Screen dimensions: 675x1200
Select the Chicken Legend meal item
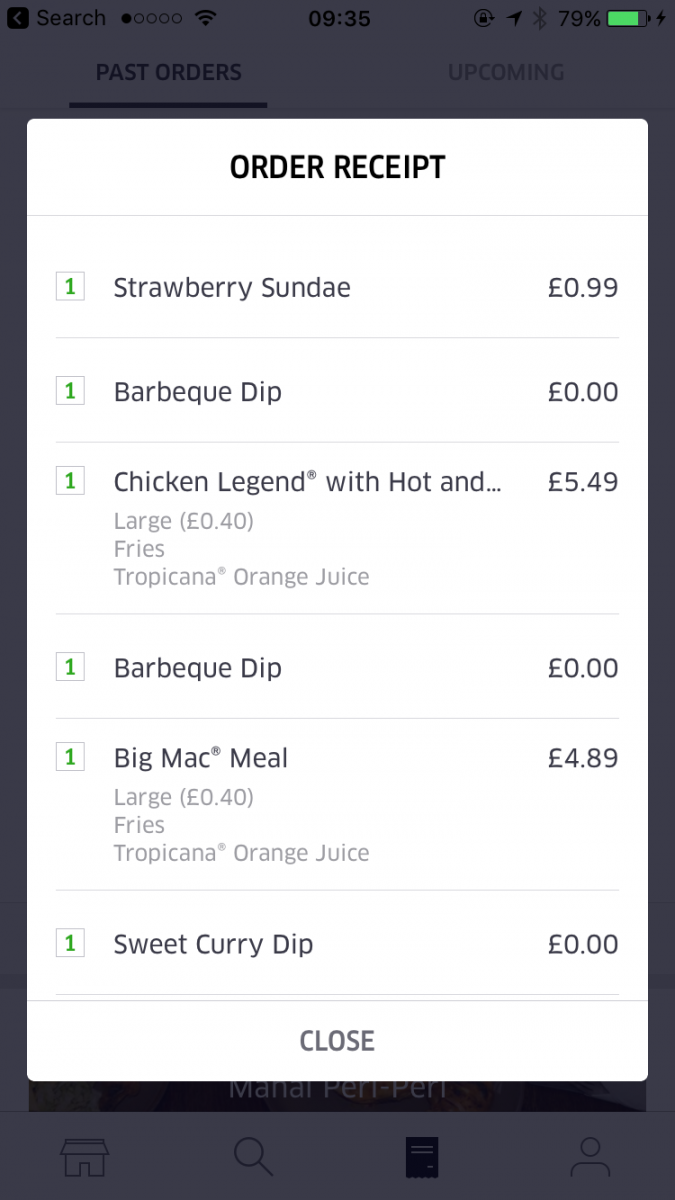click(307, 482)
